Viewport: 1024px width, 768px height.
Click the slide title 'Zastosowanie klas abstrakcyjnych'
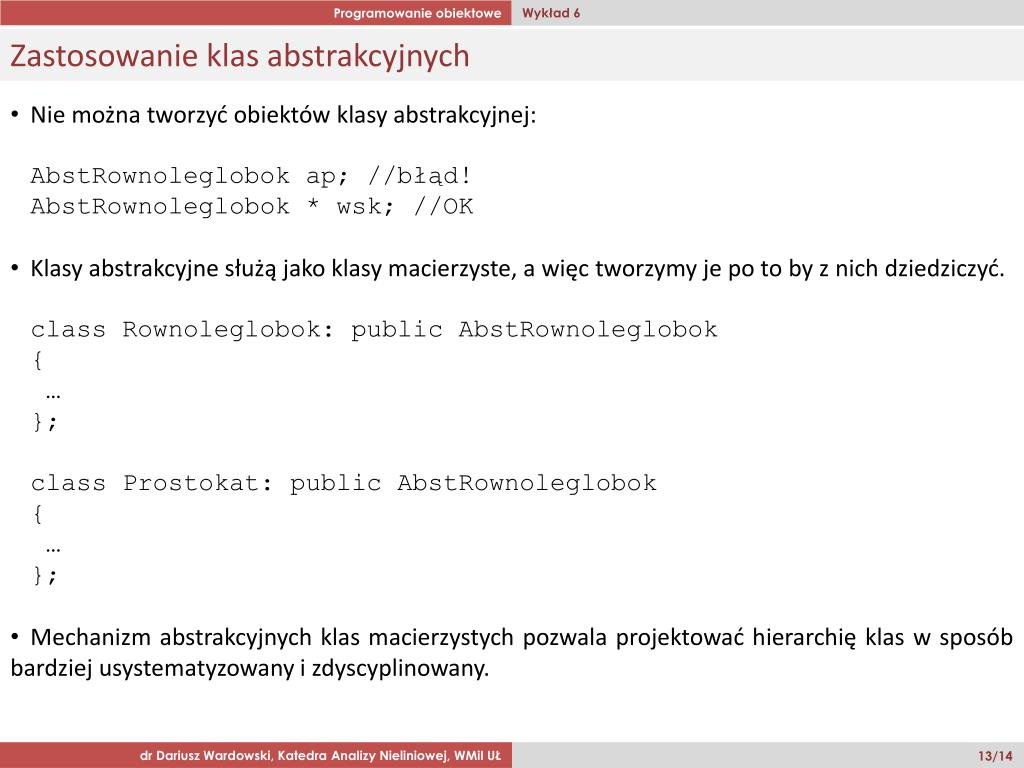point(240,56)
